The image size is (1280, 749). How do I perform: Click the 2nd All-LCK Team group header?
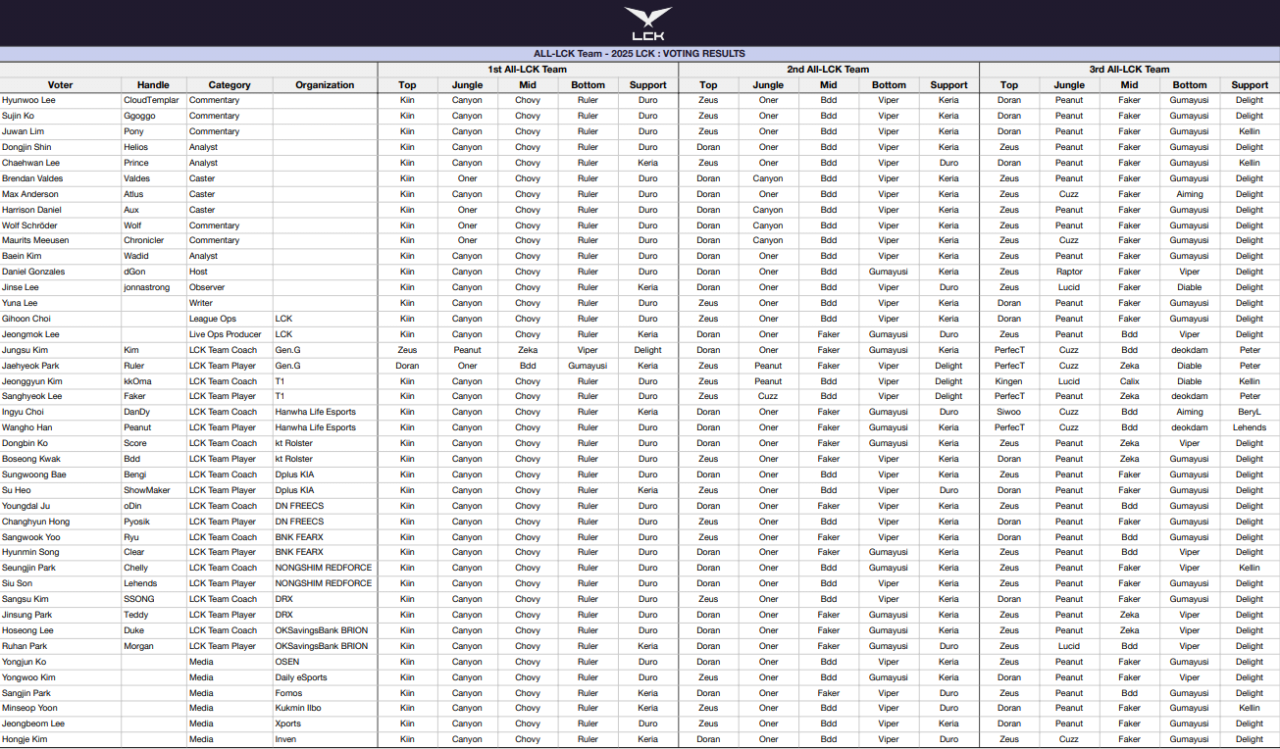point(828,69)
